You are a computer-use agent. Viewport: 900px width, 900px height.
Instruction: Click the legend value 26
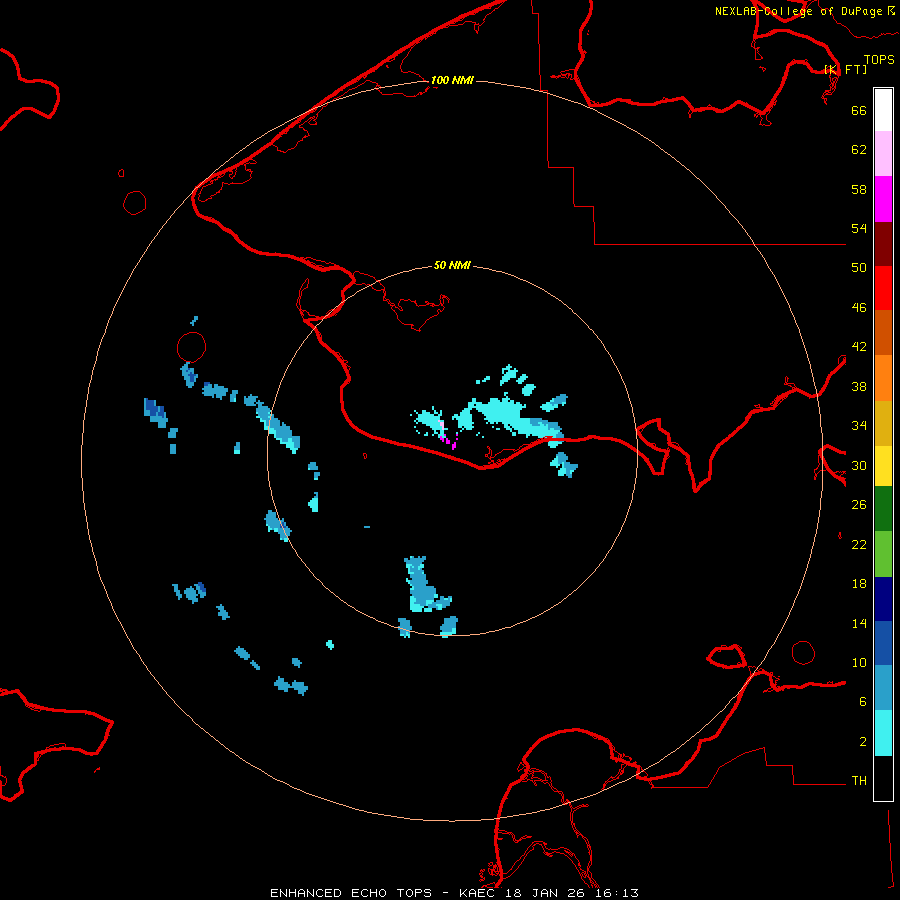pos(859,505)
